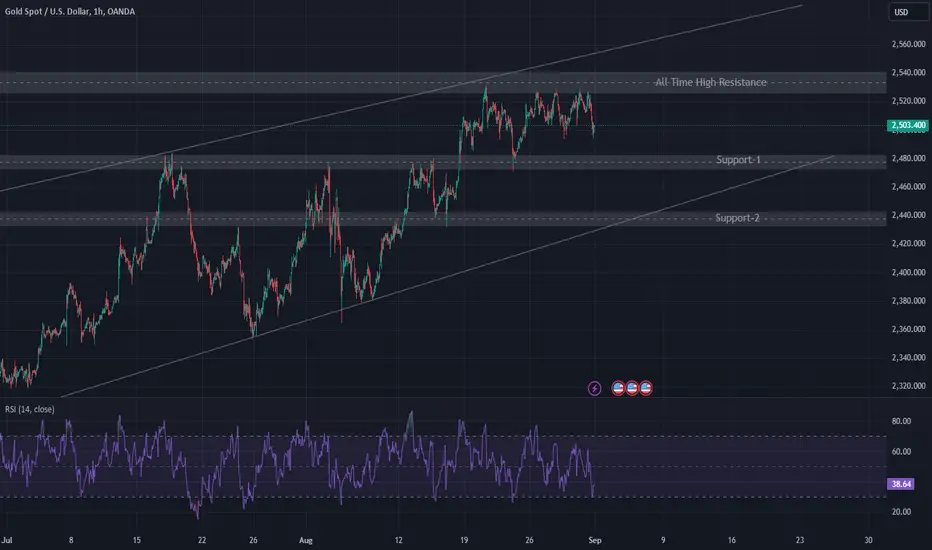Click the 2,360.000 price axis label
932x550 pixels.
(x=908, y=329)
